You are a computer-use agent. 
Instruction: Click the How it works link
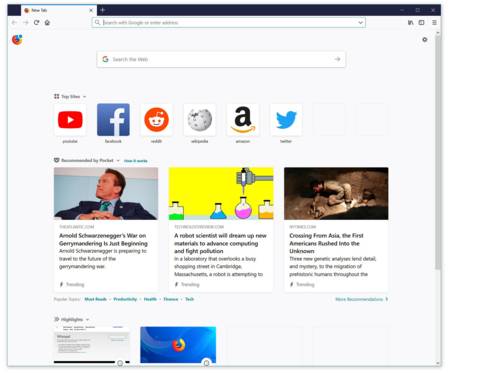135,161
